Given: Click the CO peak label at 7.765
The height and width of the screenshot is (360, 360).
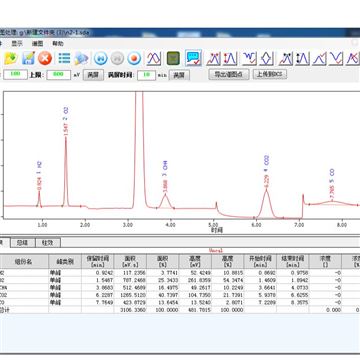Looking at the screenshot, I should click(332, 185).
